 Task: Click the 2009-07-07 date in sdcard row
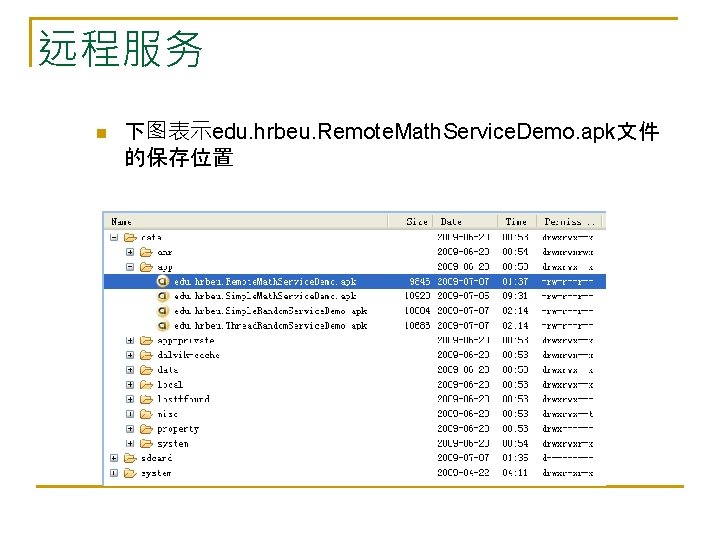(463, 458)
